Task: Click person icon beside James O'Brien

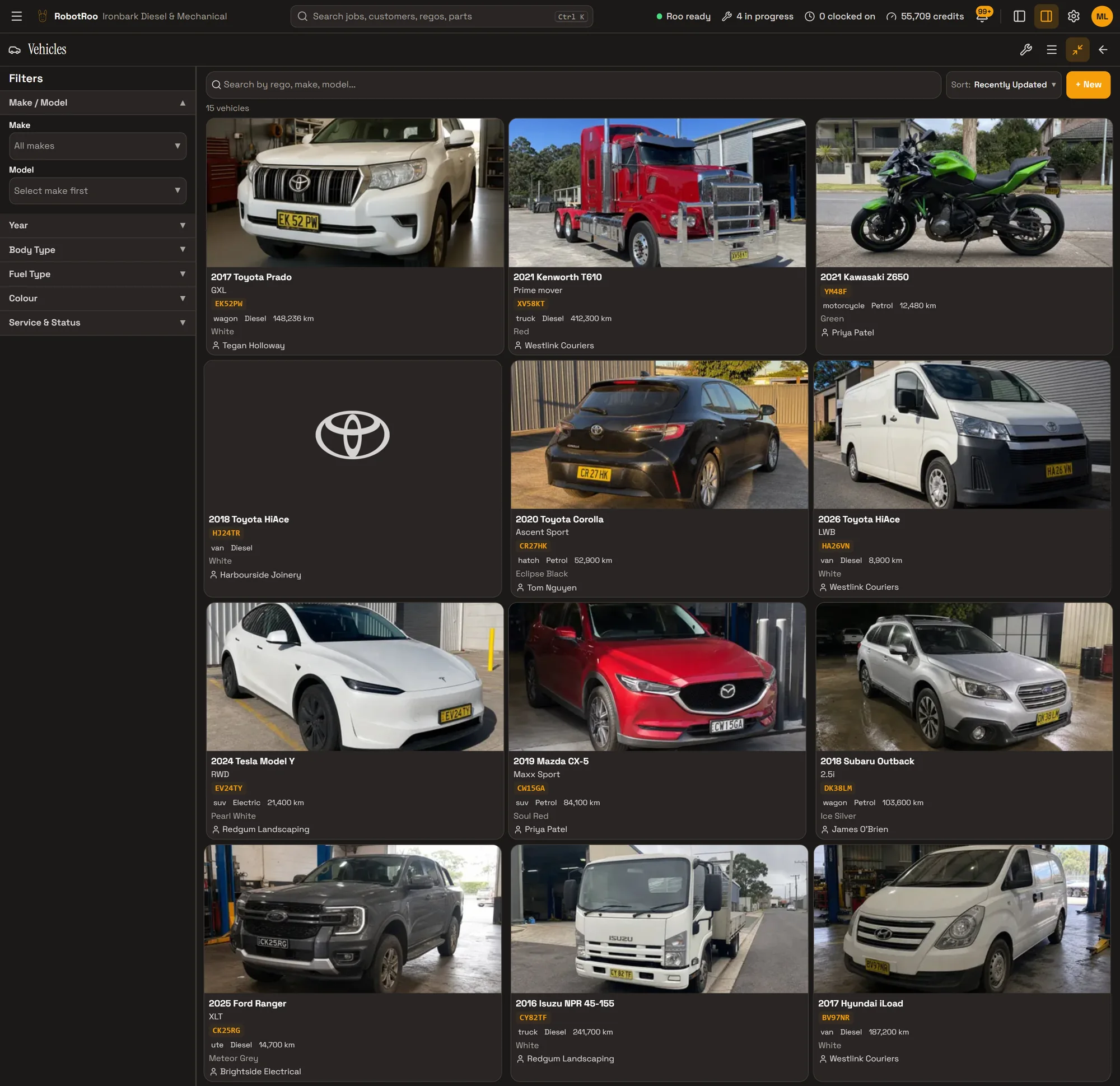Action: [824, 829]
